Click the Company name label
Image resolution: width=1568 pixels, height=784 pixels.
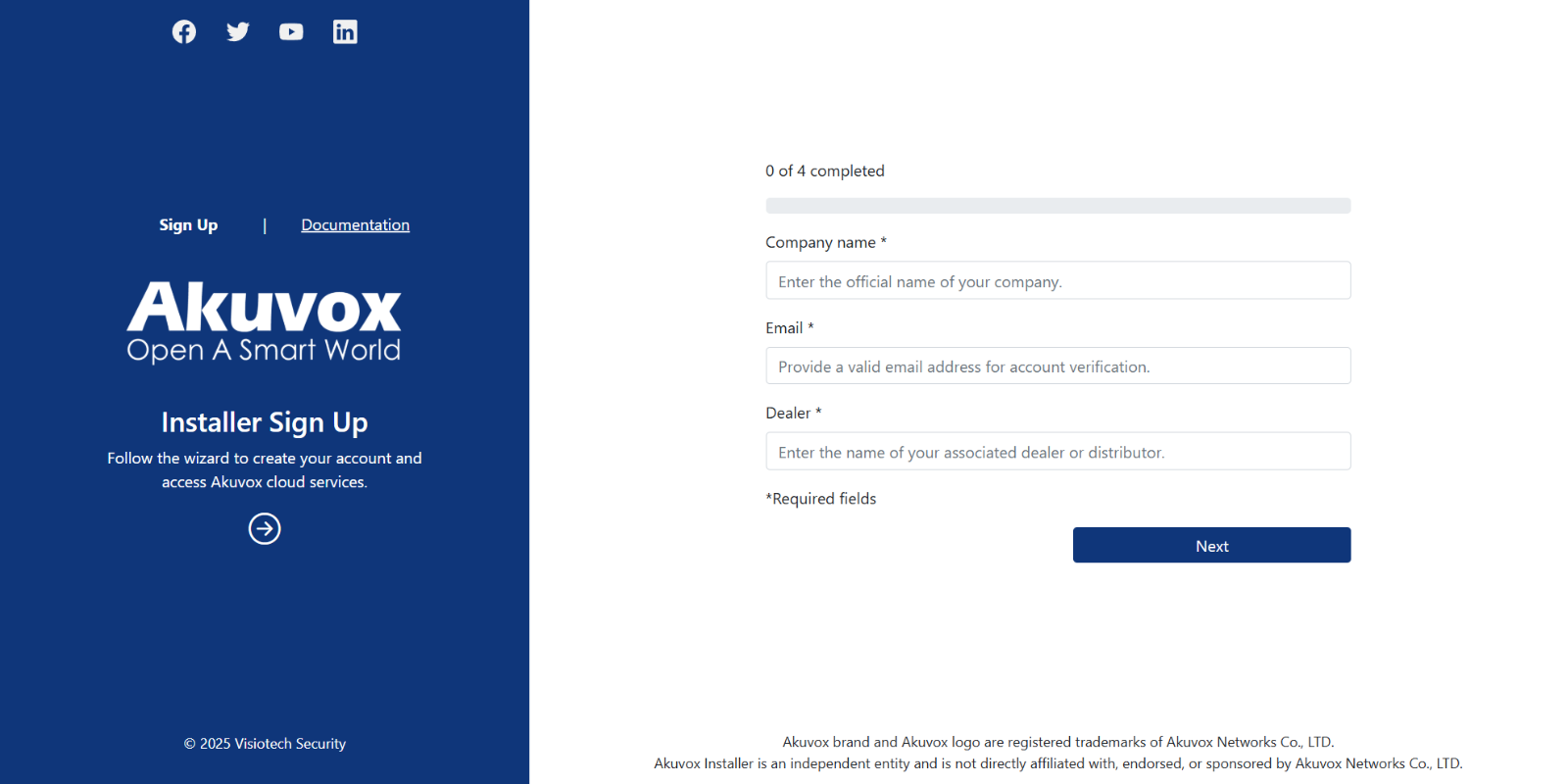[x=820, y=242]
